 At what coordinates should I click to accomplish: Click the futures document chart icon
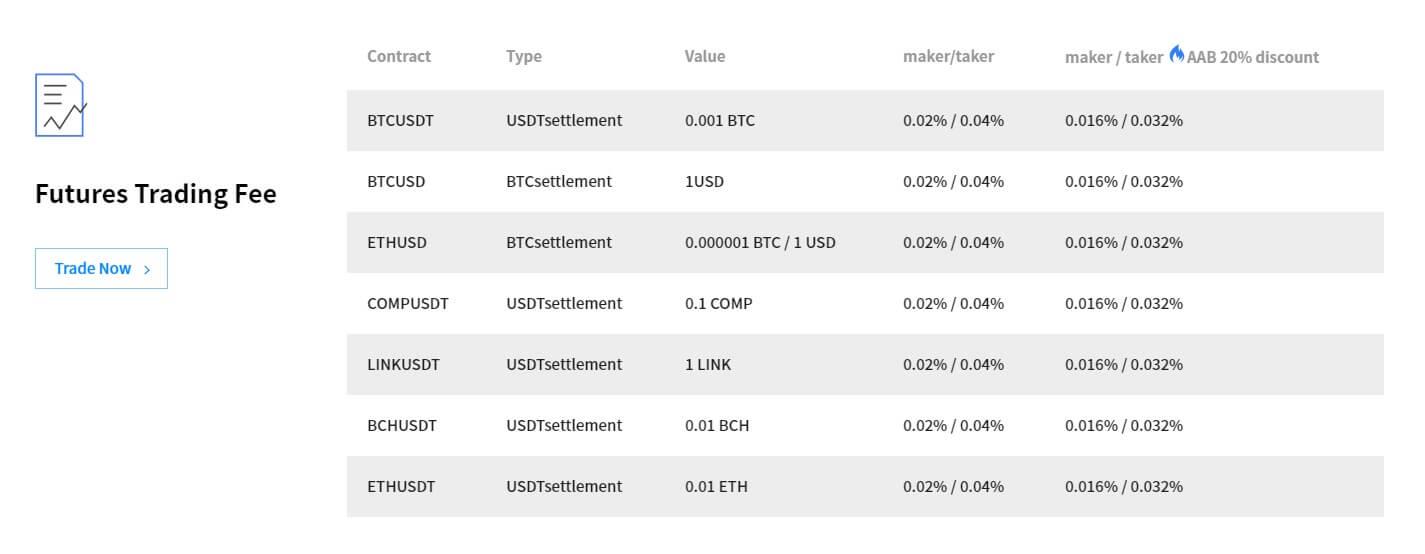click(61, 105)
